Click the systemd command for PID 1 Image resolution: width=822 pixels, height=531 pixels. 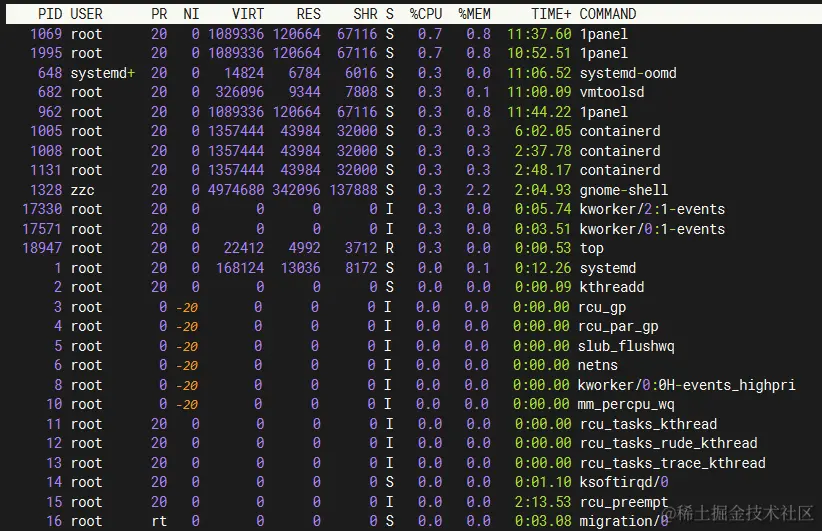pos(608,268)
